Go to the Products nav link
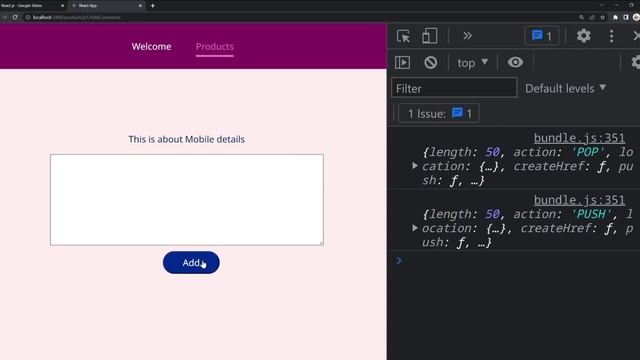640x360 pixels. tap(215, 47)
